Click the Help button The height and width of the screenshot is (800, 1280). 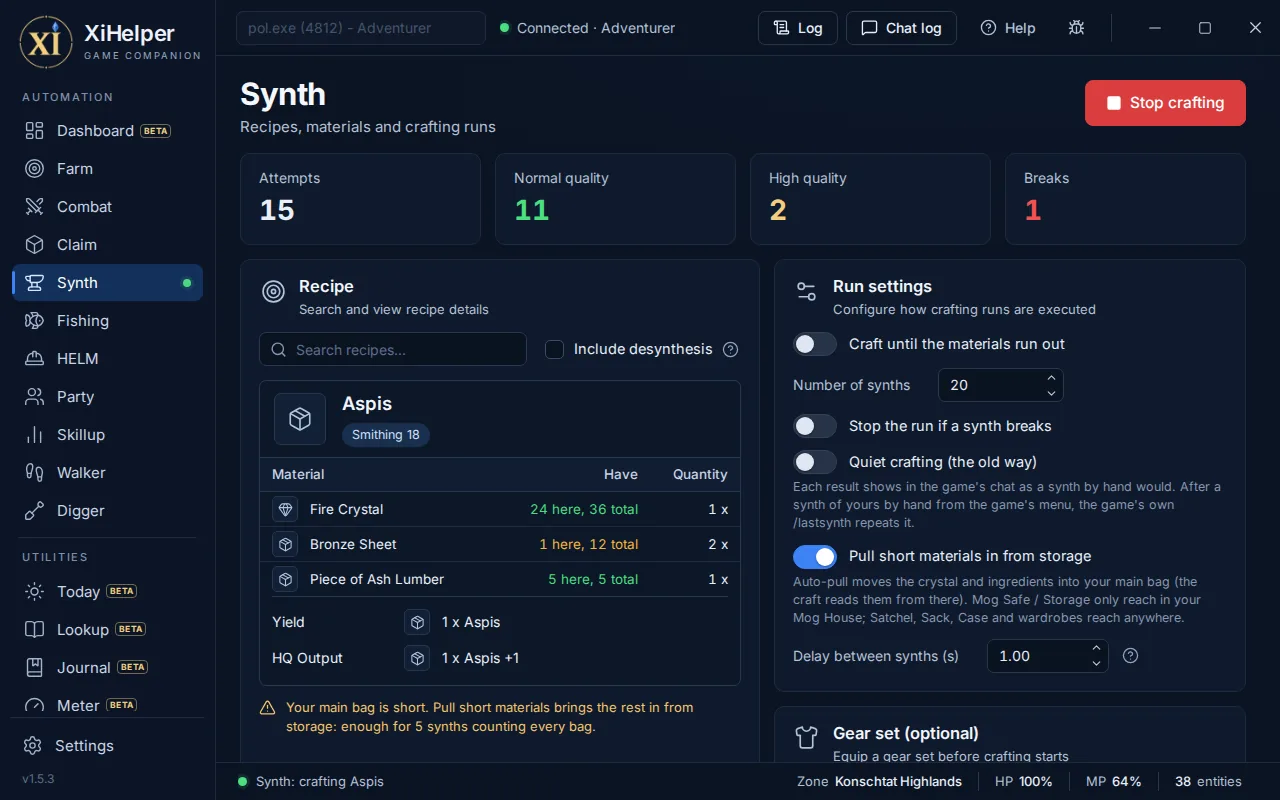click(1008, 28)
